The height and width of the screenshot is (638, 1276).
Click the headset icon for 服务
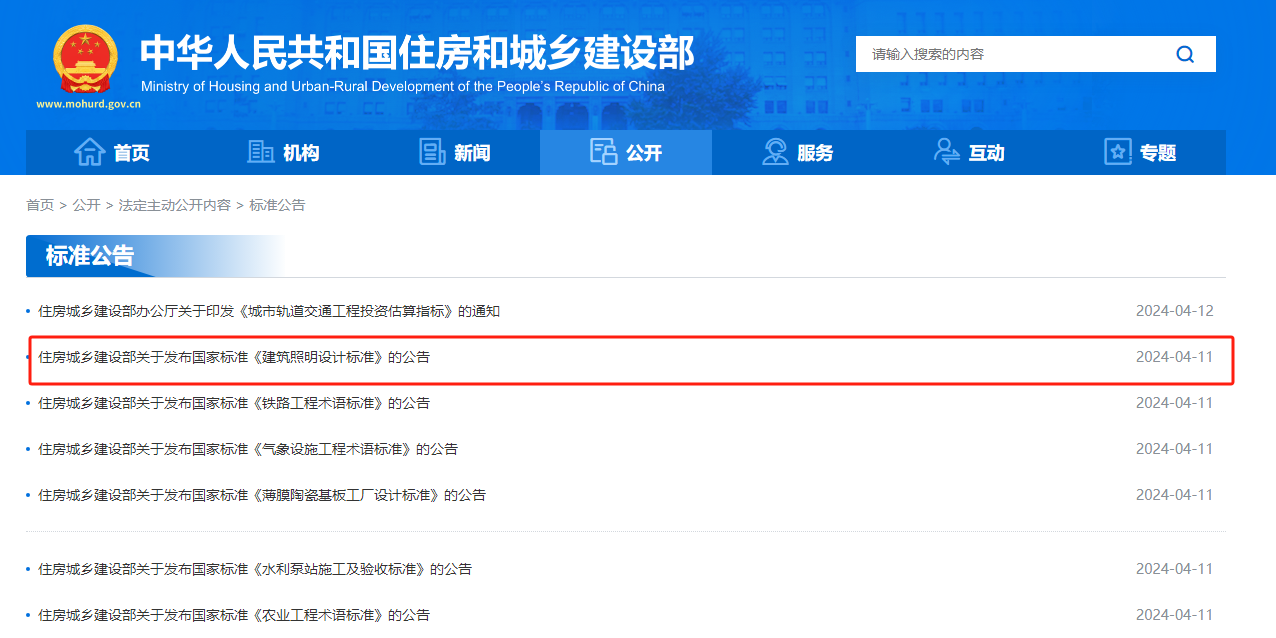[x=775, y=152]
